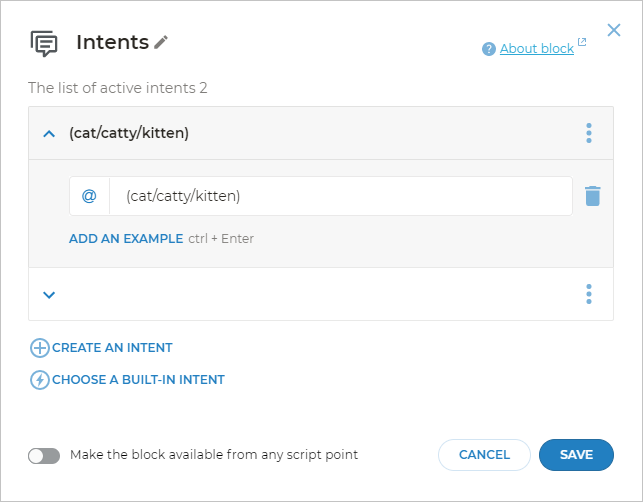Click the question mark help icon
Viewport: 643px width, 502px height.
[489, 49]
